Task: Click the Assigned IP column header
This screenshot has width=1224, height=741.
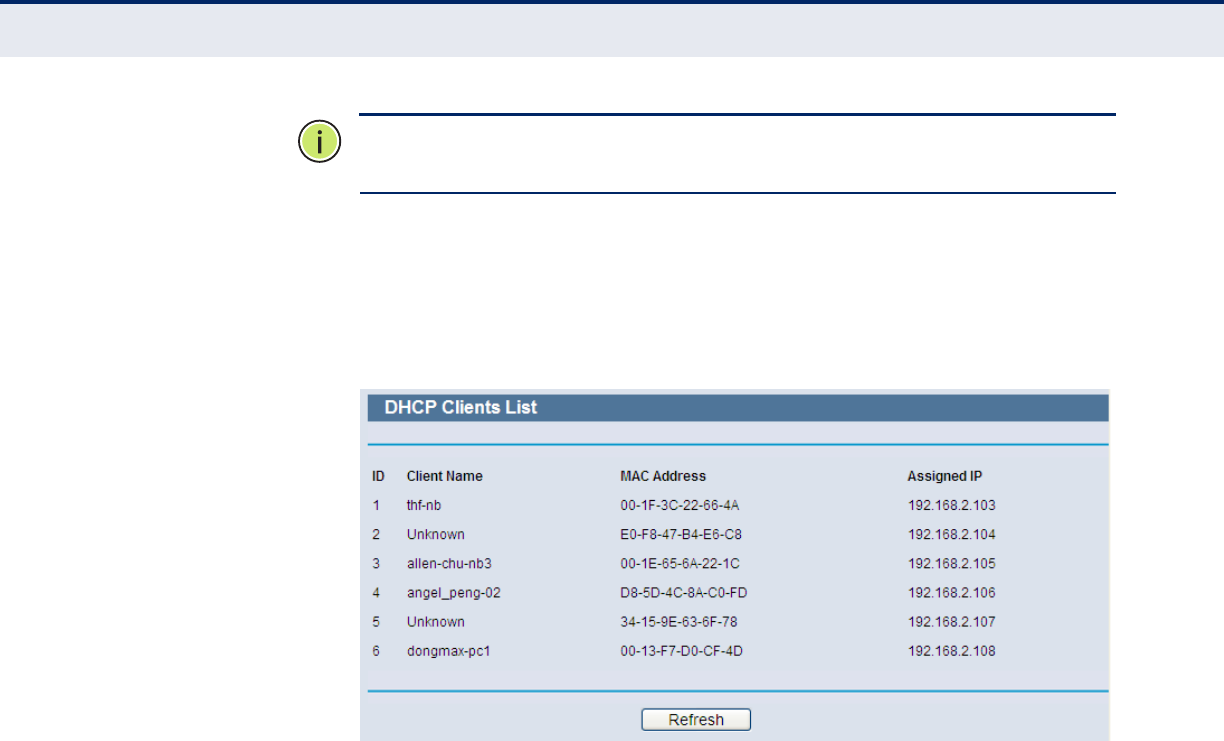Action: click(x=945, y=476)
